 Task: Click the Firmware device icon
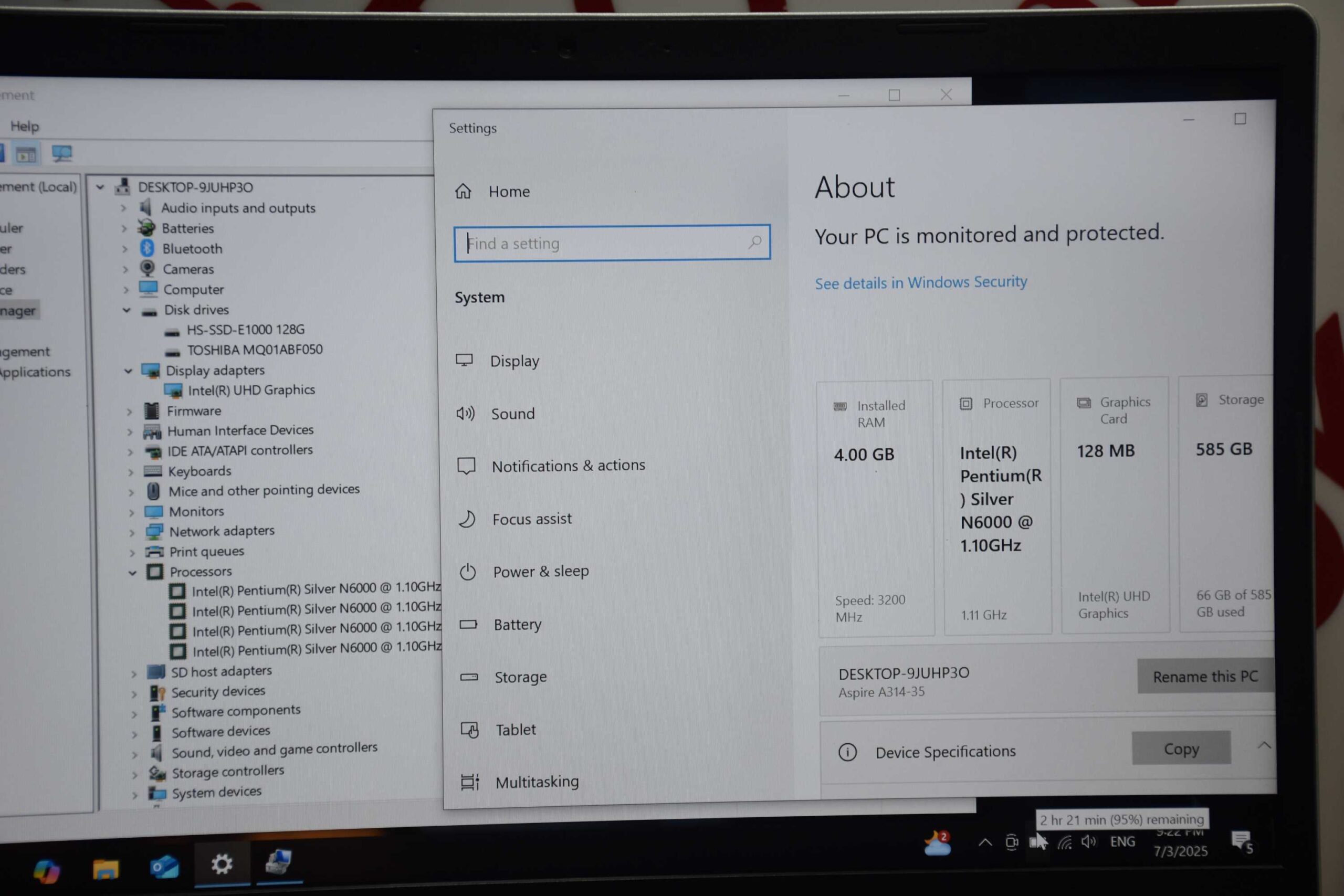(x=151, y=410)
